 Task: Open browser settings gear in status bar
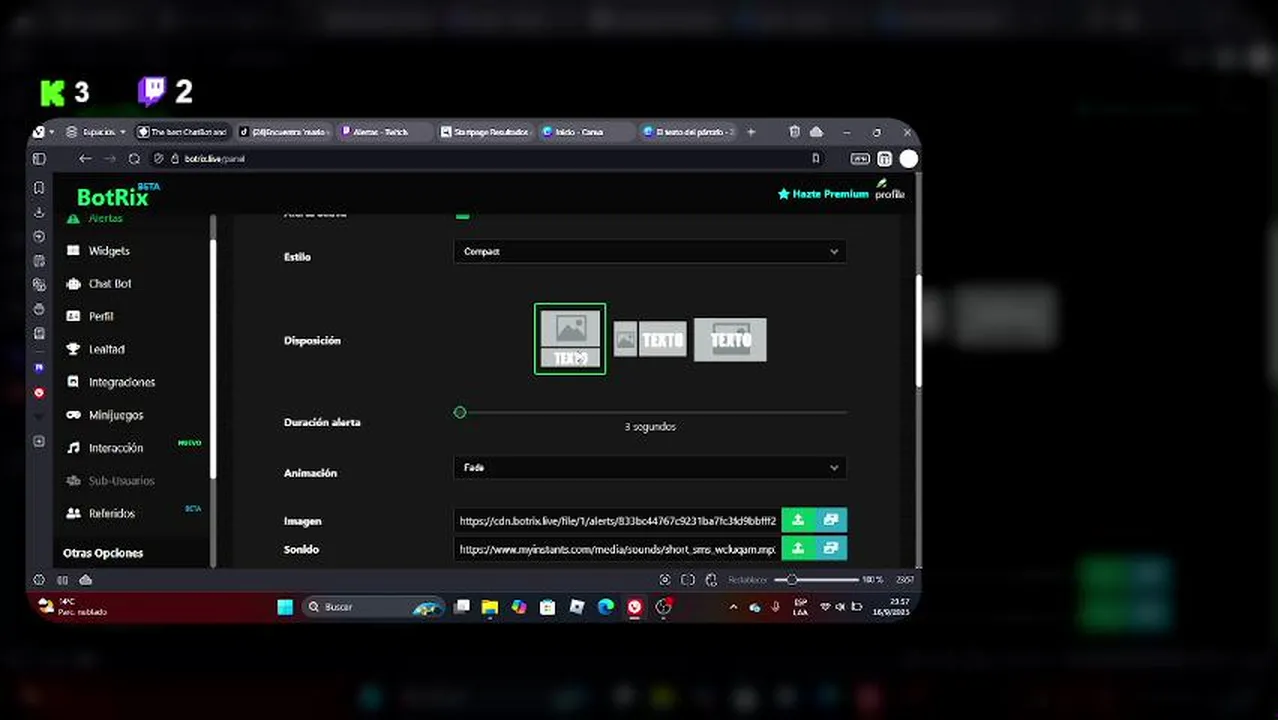coord(39,580)
